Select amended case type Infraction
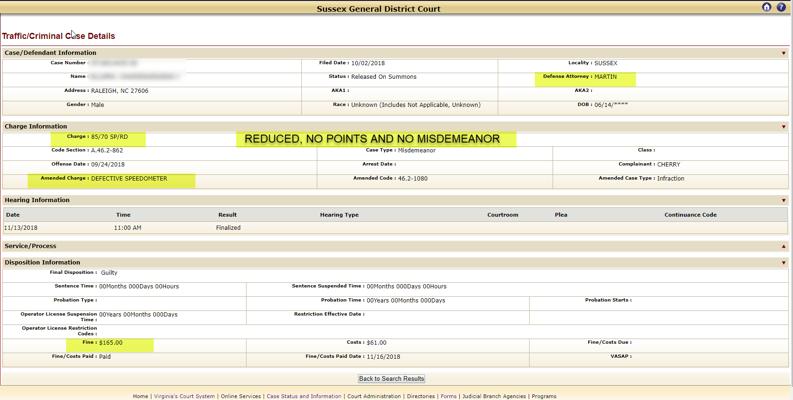793x400 pixels. pos(671,179)
